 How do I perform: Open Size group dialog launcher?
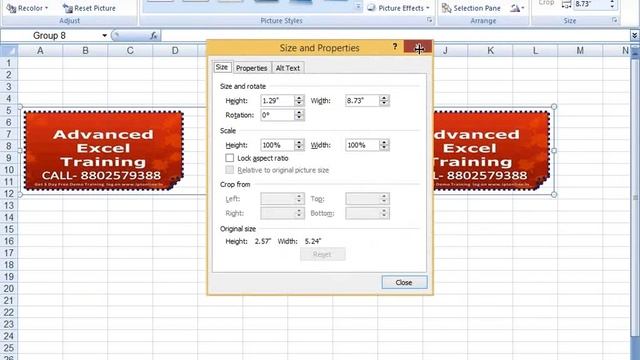(x=615, y=20)
